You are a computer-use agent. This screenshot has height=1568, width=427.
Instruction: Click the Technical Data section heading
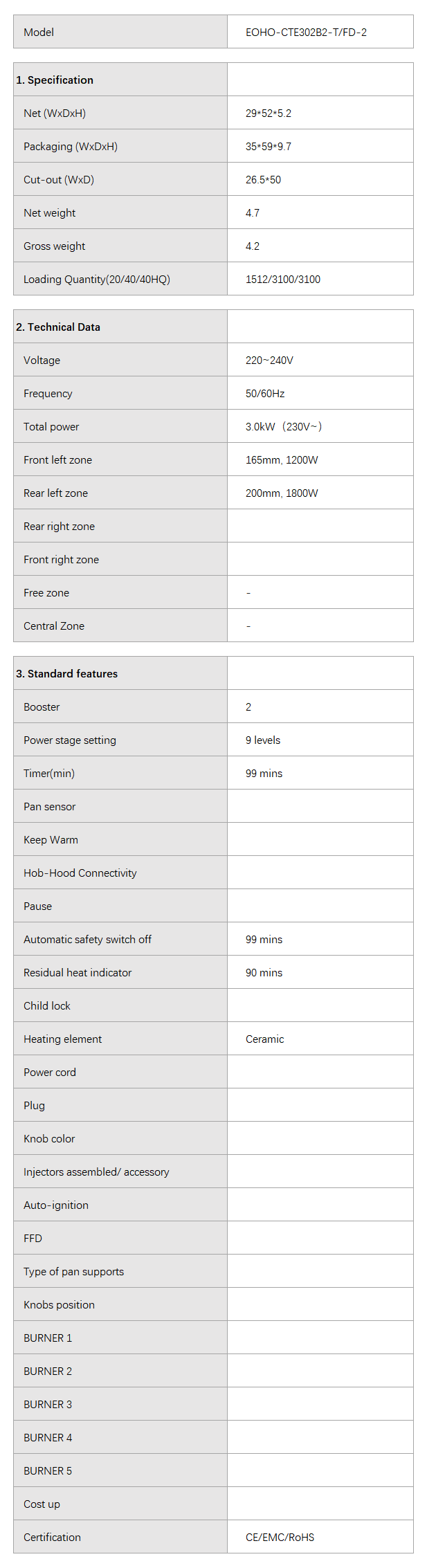58,327
